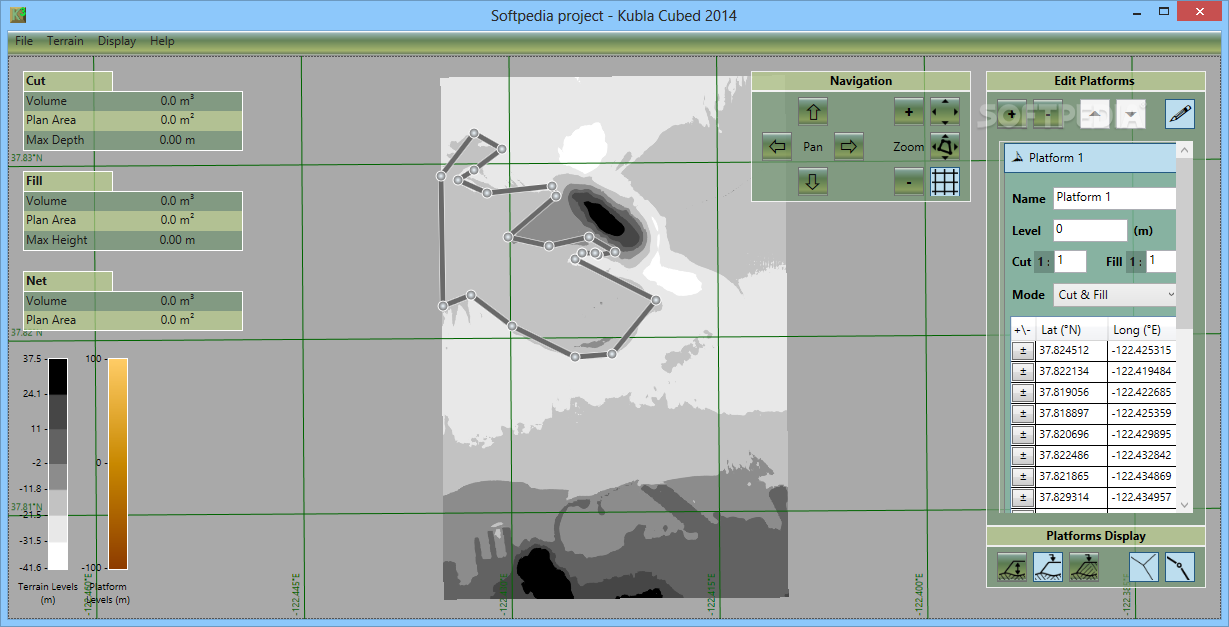Open the File menu

click(x=24, y=41)
